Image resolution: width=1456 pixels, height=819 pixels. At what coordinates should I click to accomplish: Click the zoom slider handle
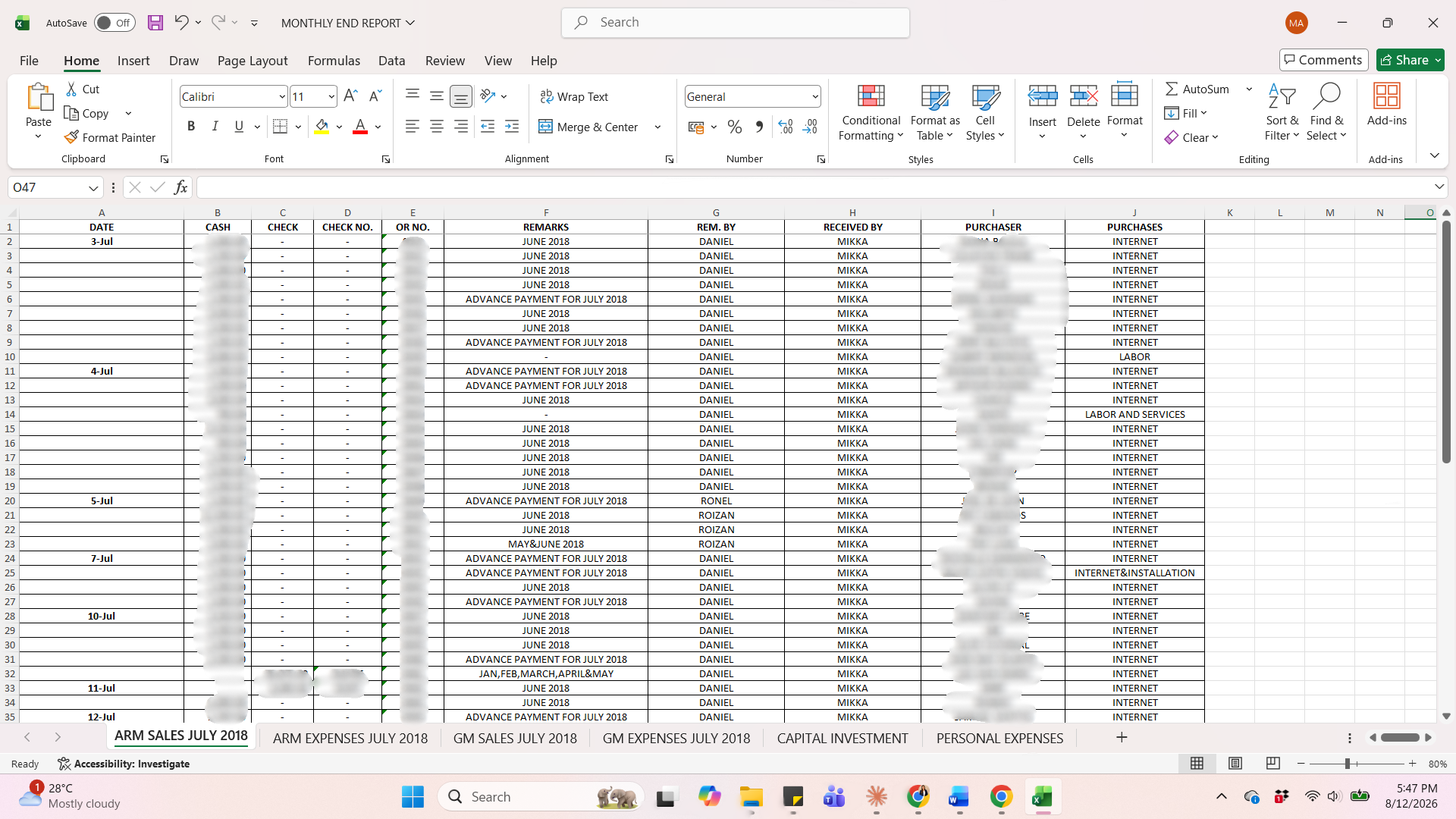pos(1348,764)
